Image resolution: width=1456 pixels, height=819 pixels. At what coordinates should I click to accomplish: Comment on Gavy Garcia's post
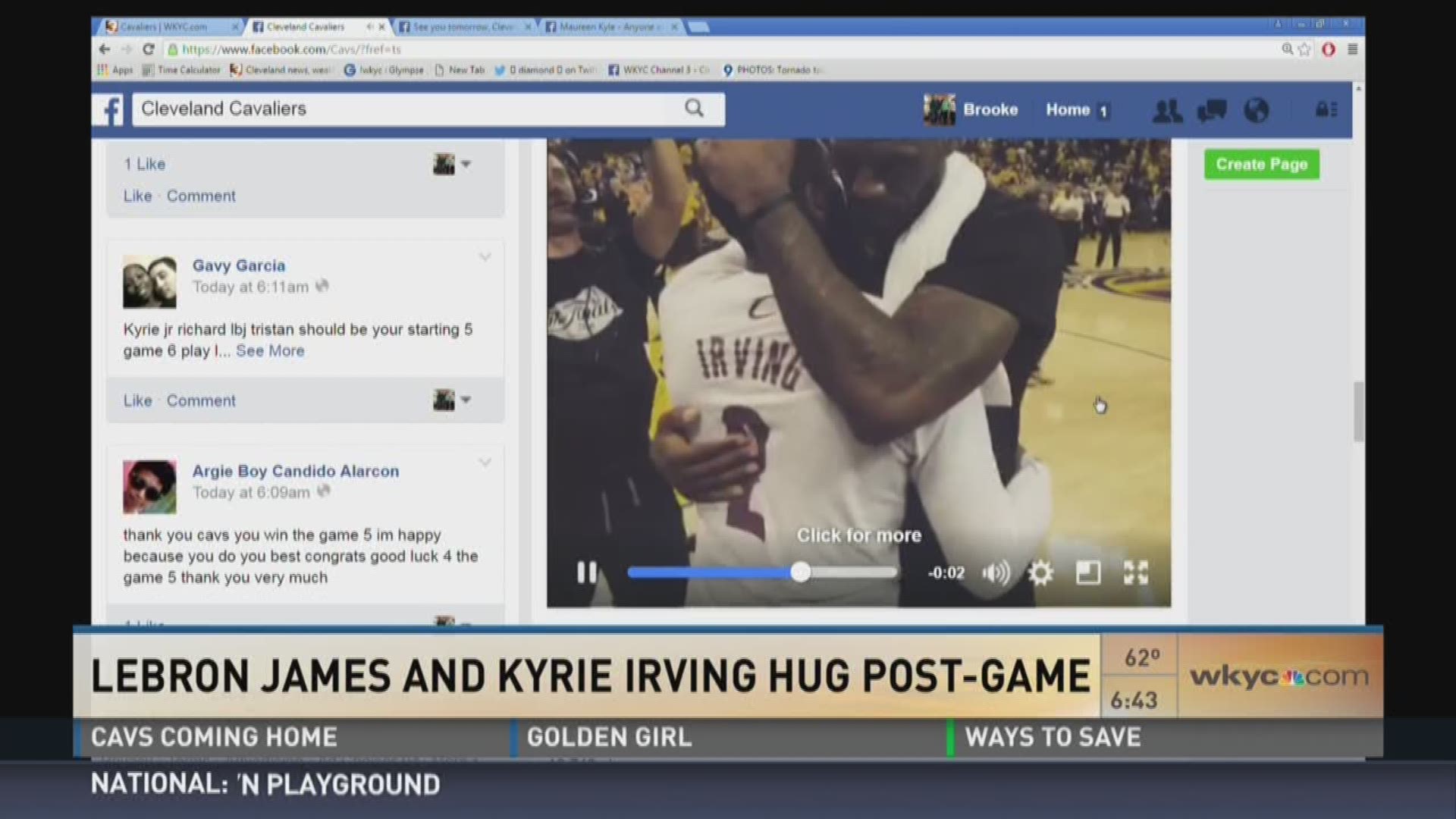201,400
